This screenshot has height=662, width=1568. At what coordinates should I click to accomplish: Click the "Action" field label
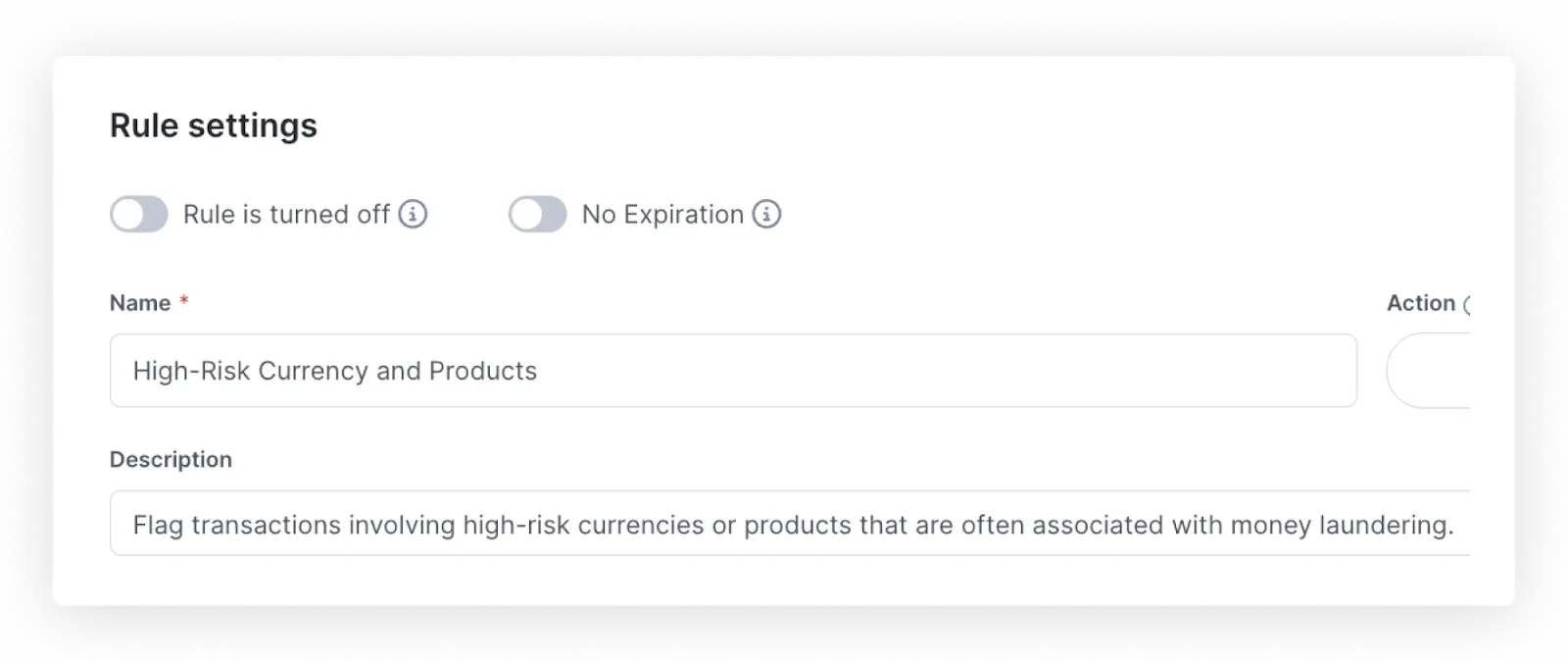pyautogui.click(x=1420, y=303)
